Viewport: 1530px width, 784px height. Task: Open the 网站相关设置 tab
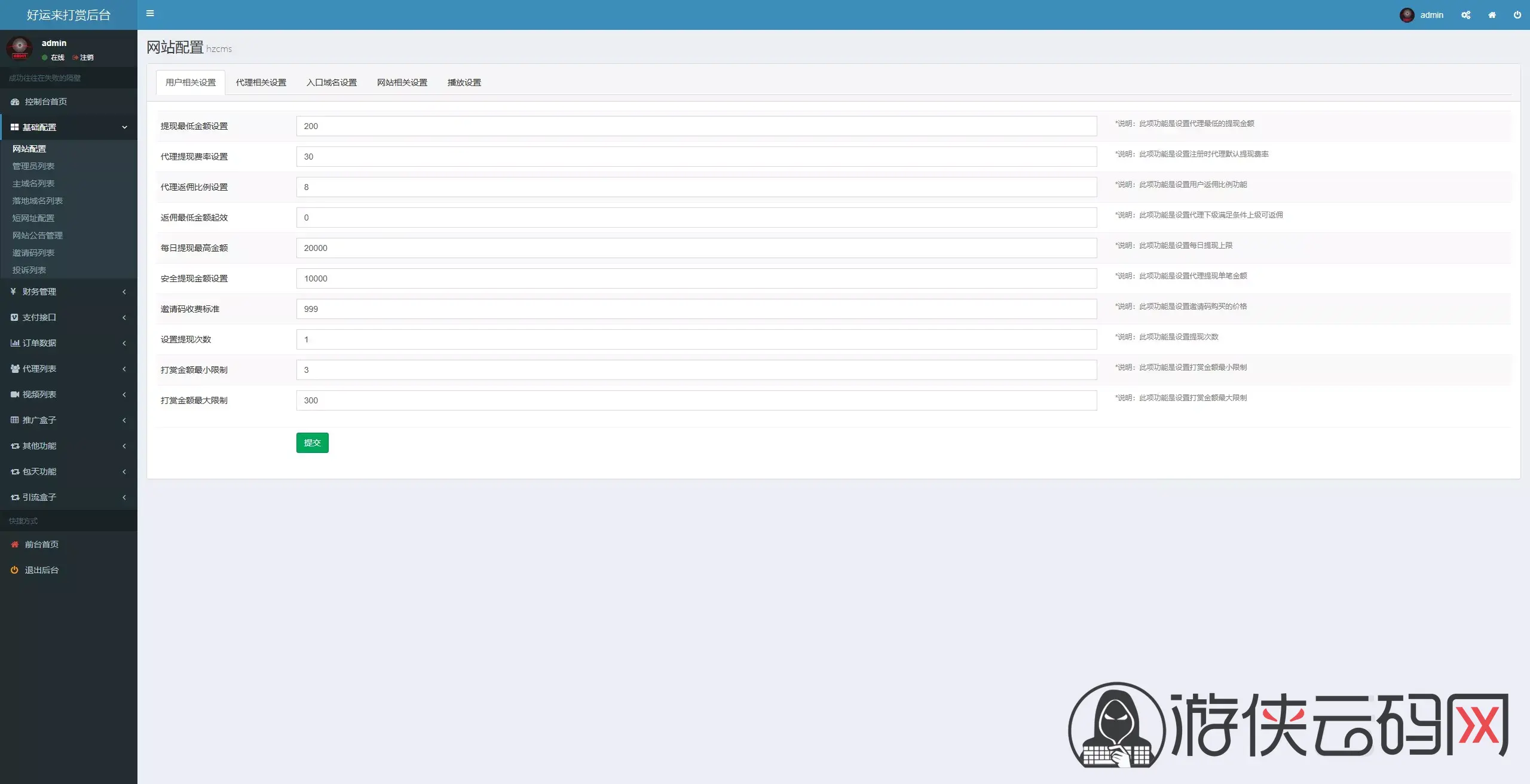click(402, 82)
